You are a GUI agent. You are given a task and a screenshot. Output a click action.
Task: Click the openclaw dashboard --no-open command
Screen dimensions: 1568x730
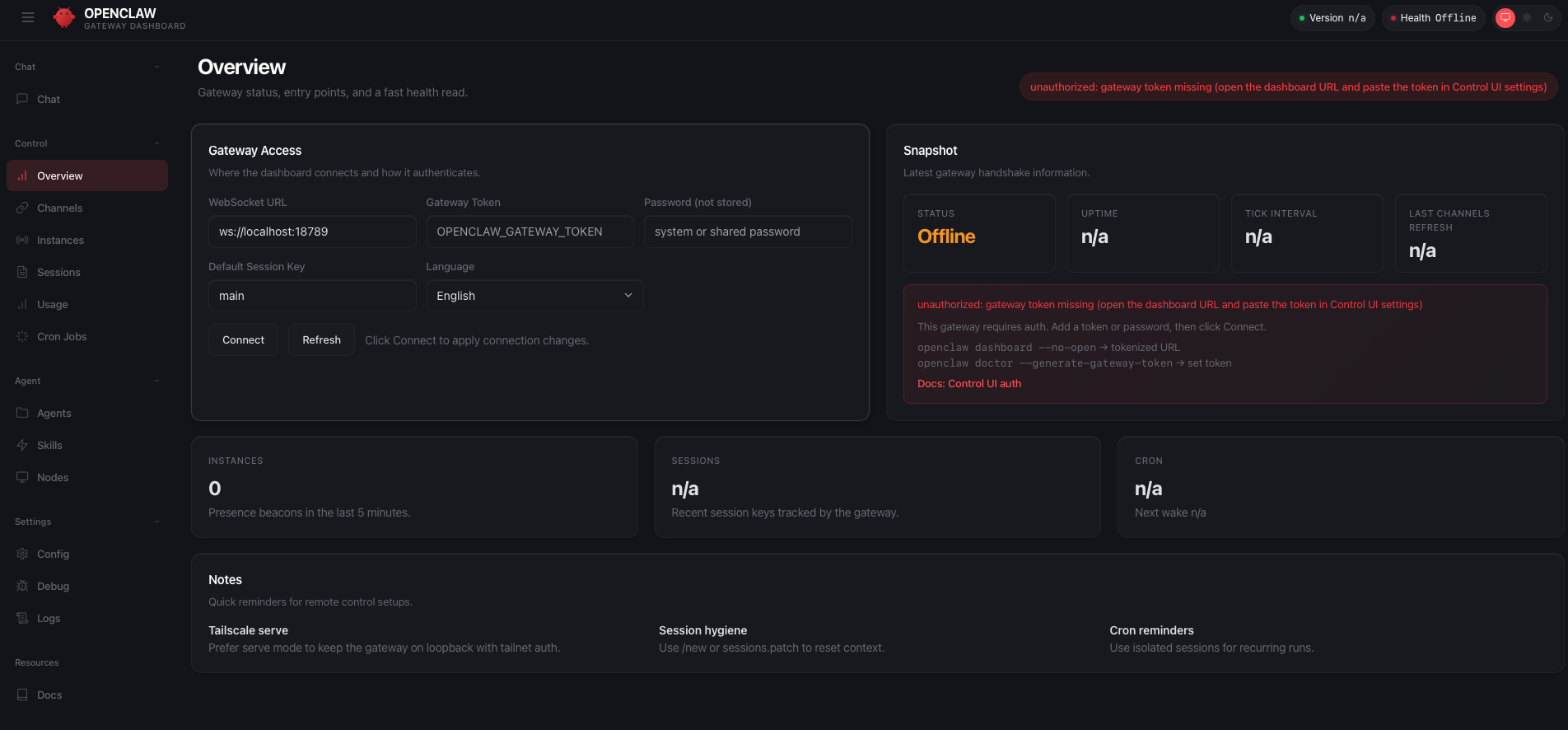(1006, 348)
